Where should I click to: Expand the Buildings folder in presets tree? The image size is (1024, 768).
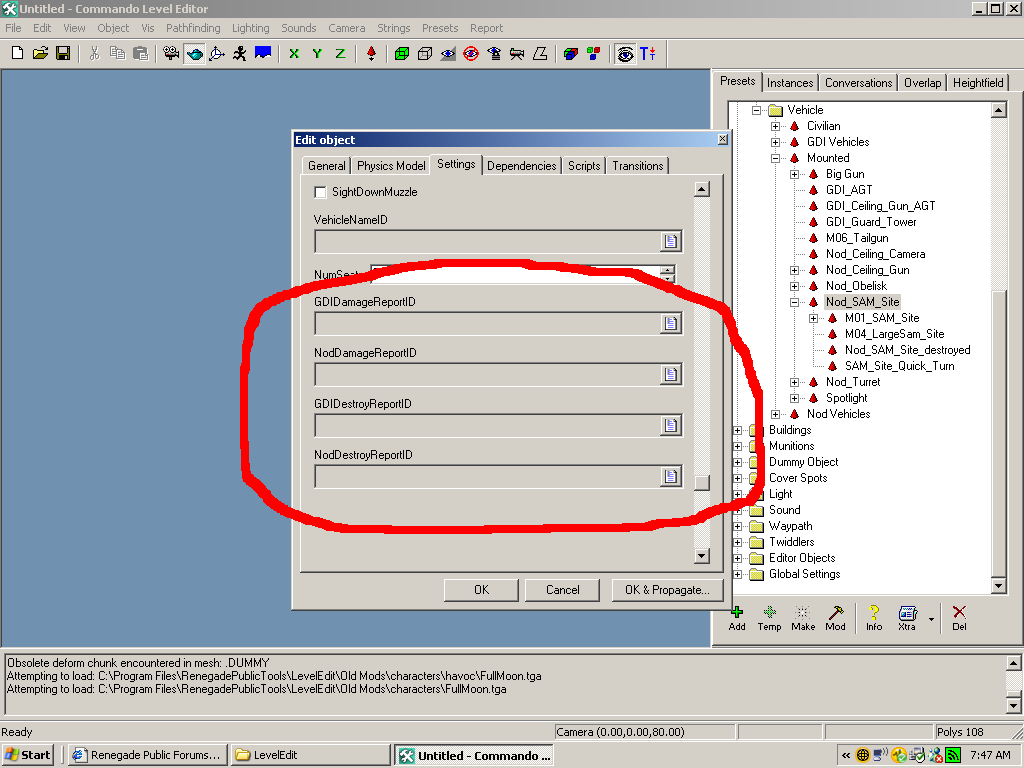click(x=738, y=430)
